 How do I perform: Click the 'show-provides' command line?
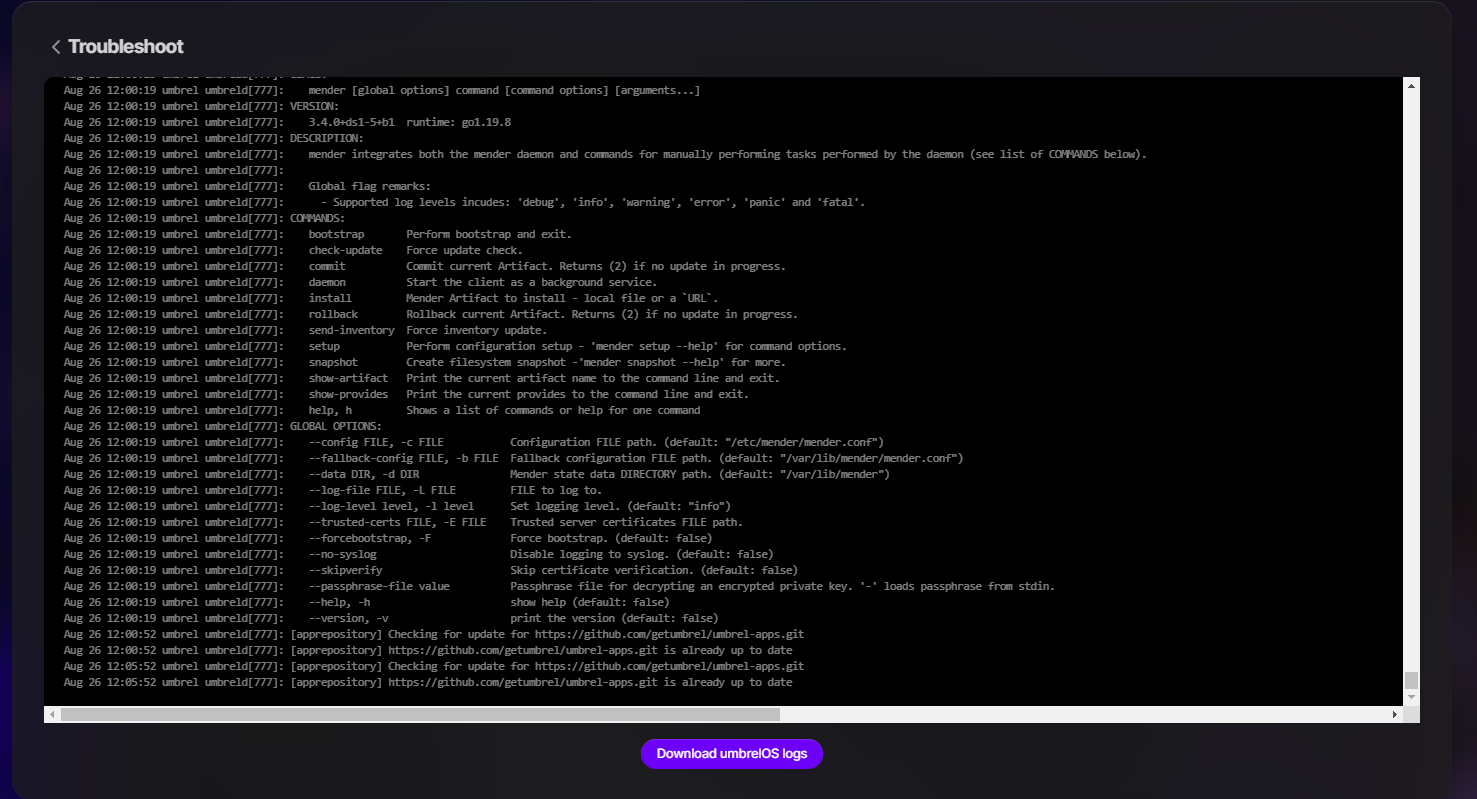(406, 394)
